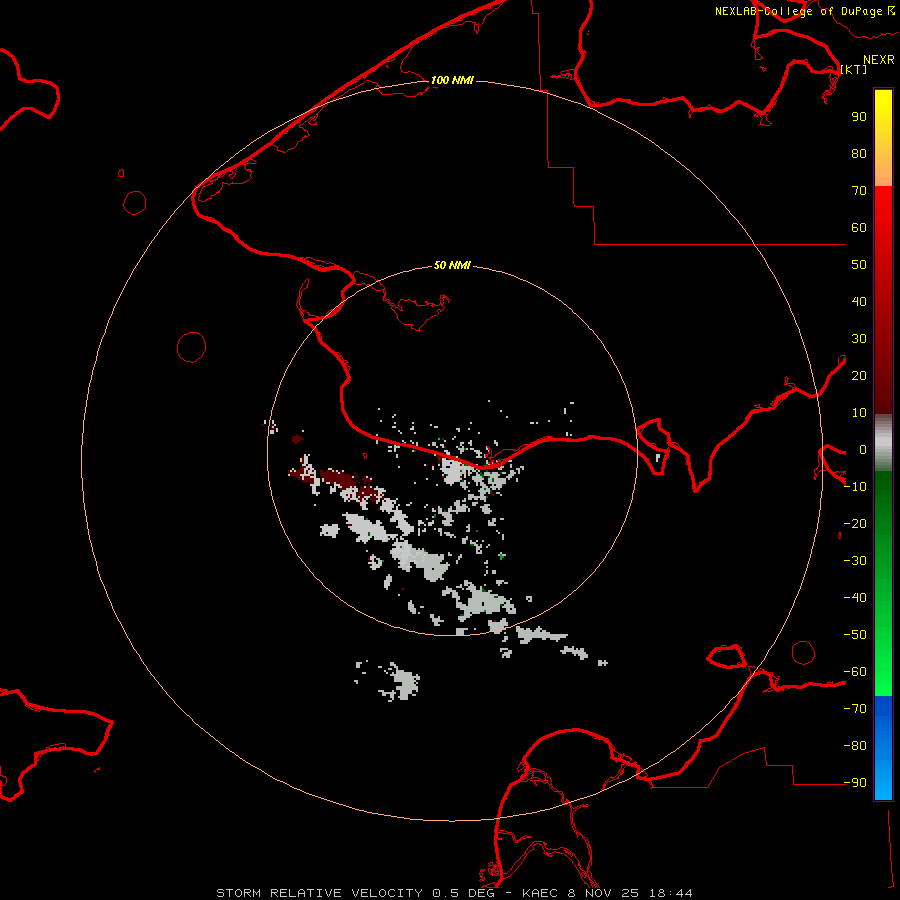Screen dimensions: 900x900
Task: Click the 0 value on the velocity scale
Action: [863, 449]
